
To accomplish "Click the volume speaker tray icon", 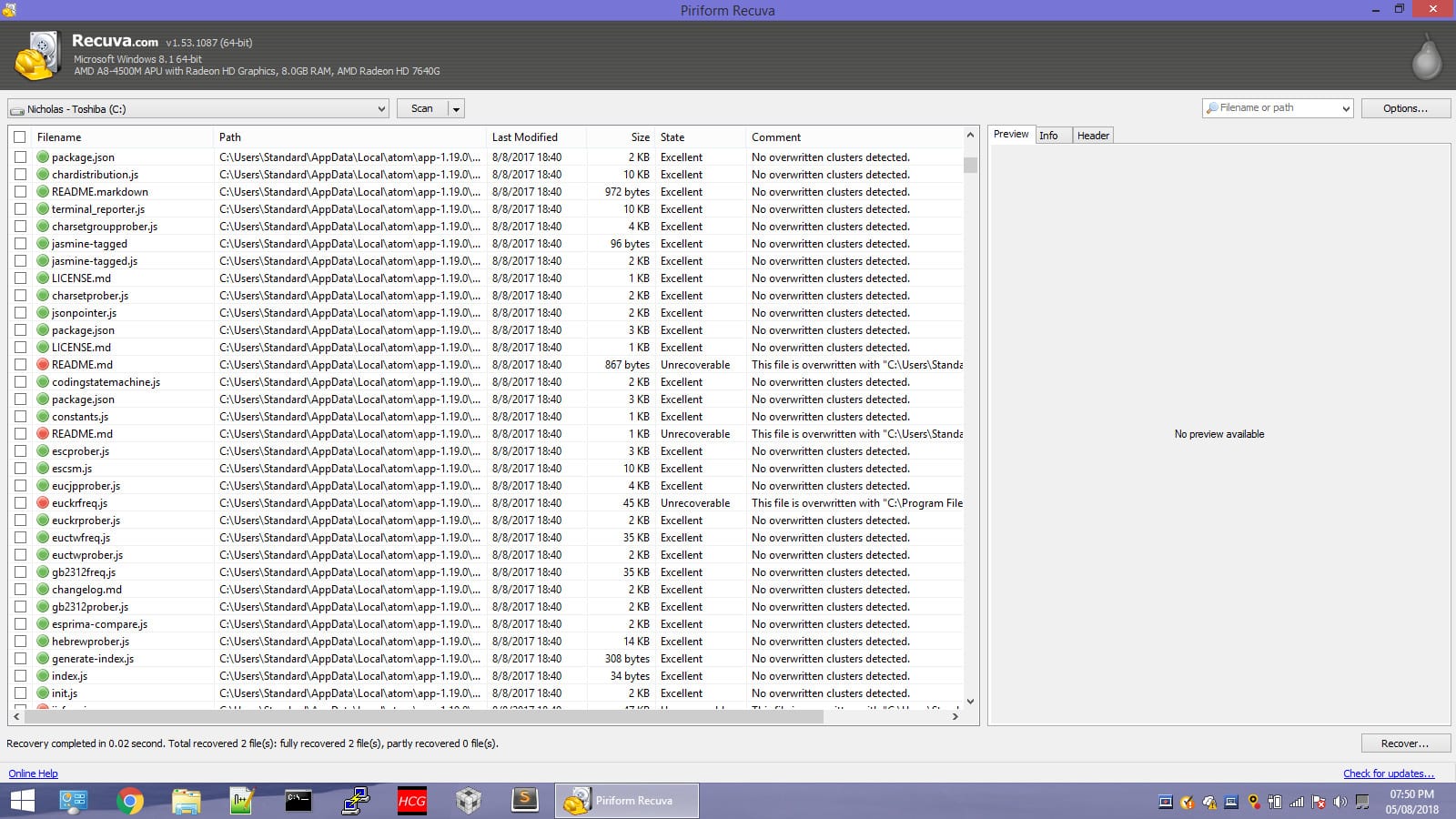I will click(x=1340, y=802).
